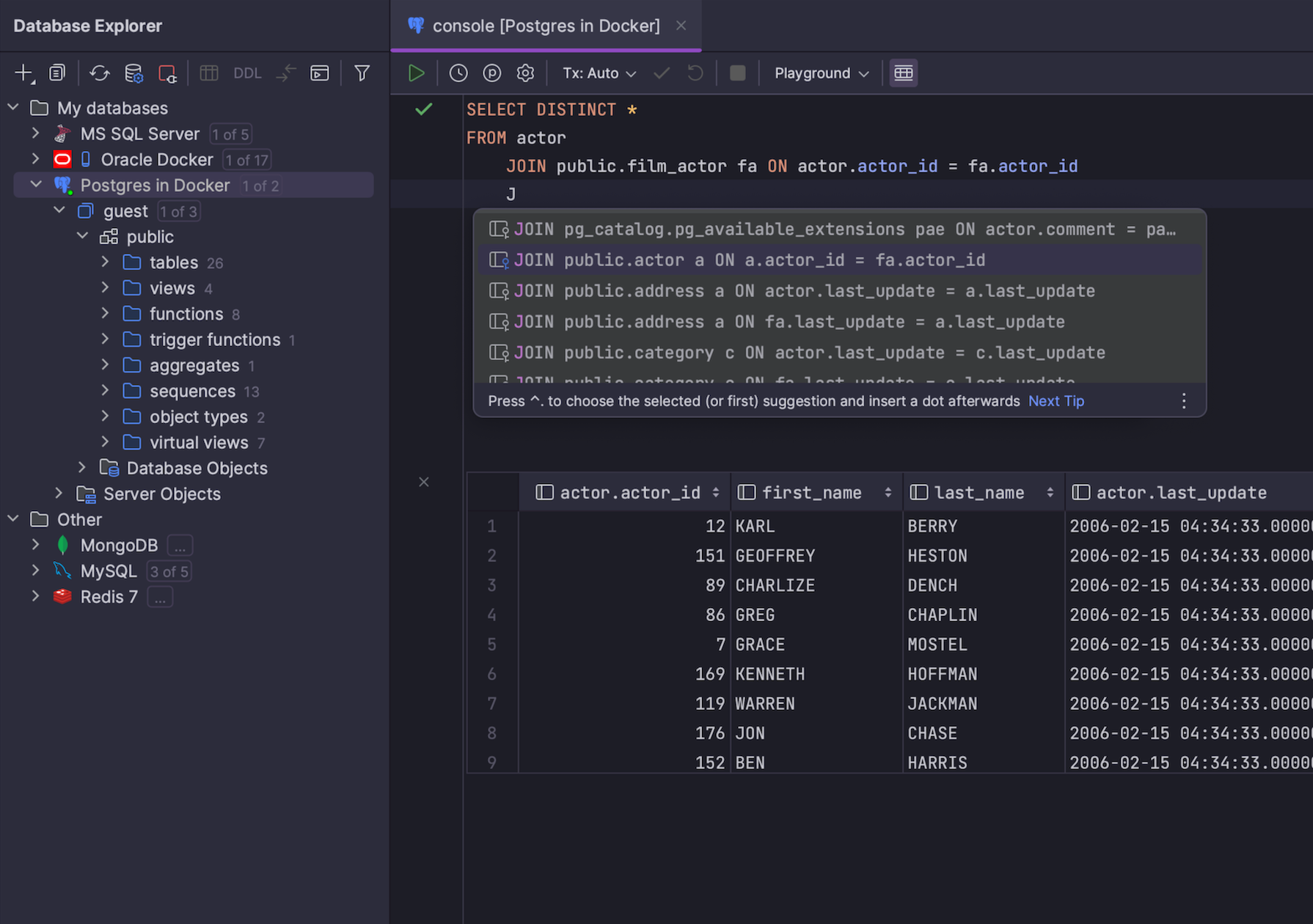Screen dimensions: 1313x924
Task: Run the query with the green play icon
Action: pyautogui.click(x=416, y=73)
